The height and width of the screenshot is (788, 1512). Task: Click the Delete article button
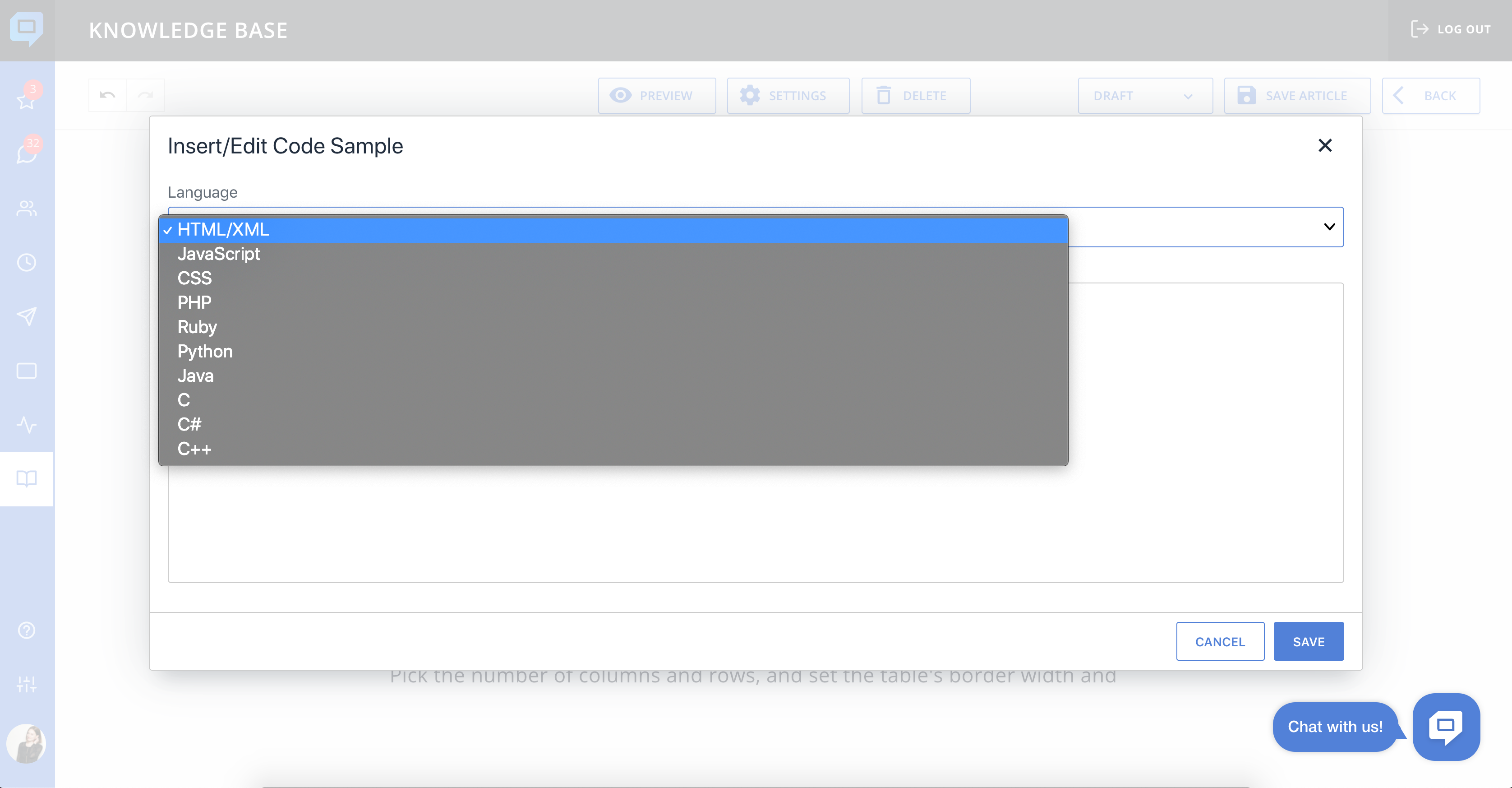(x=916, y=95)
